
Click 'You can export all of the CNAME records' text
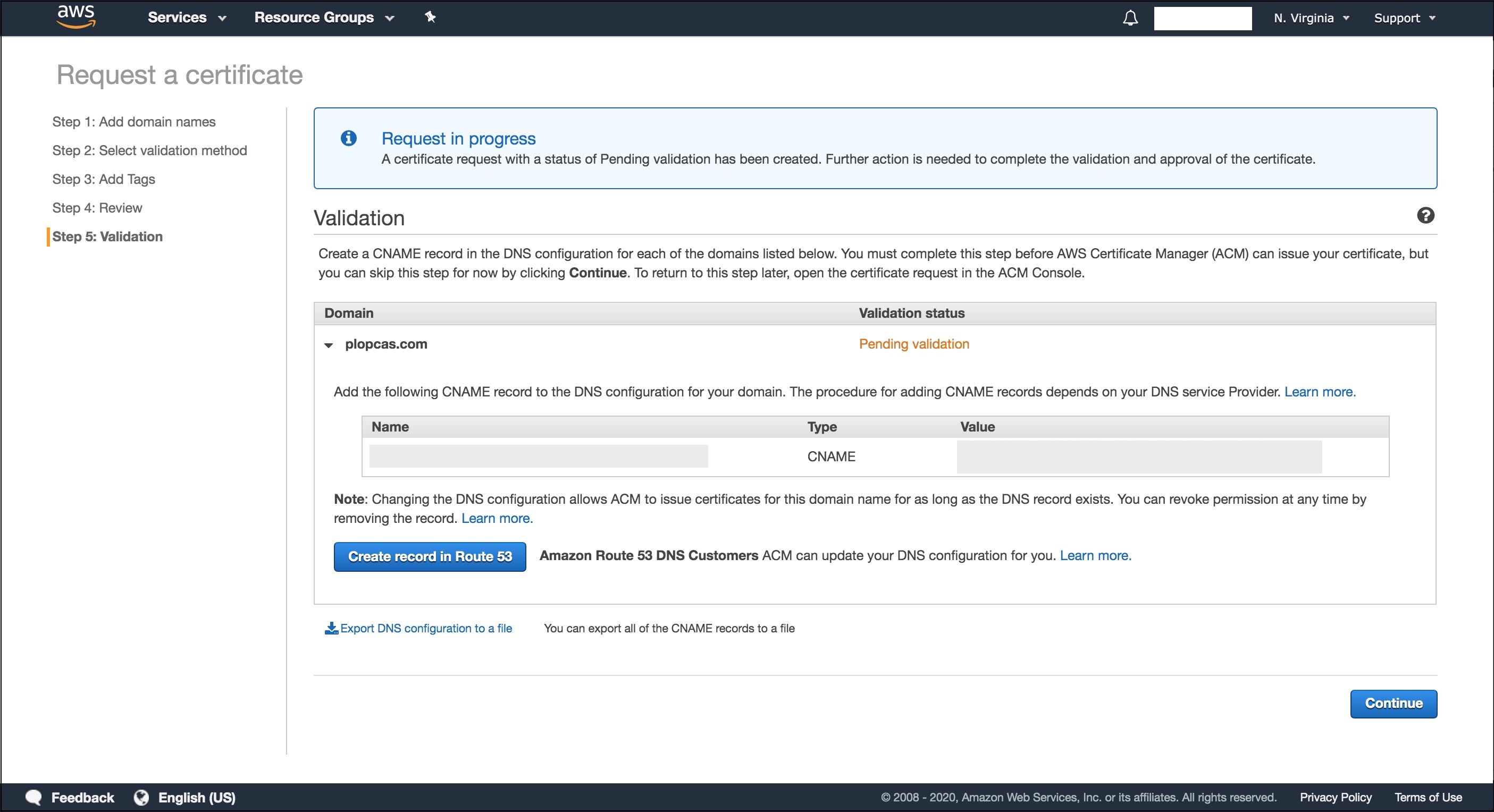[669, 628]
